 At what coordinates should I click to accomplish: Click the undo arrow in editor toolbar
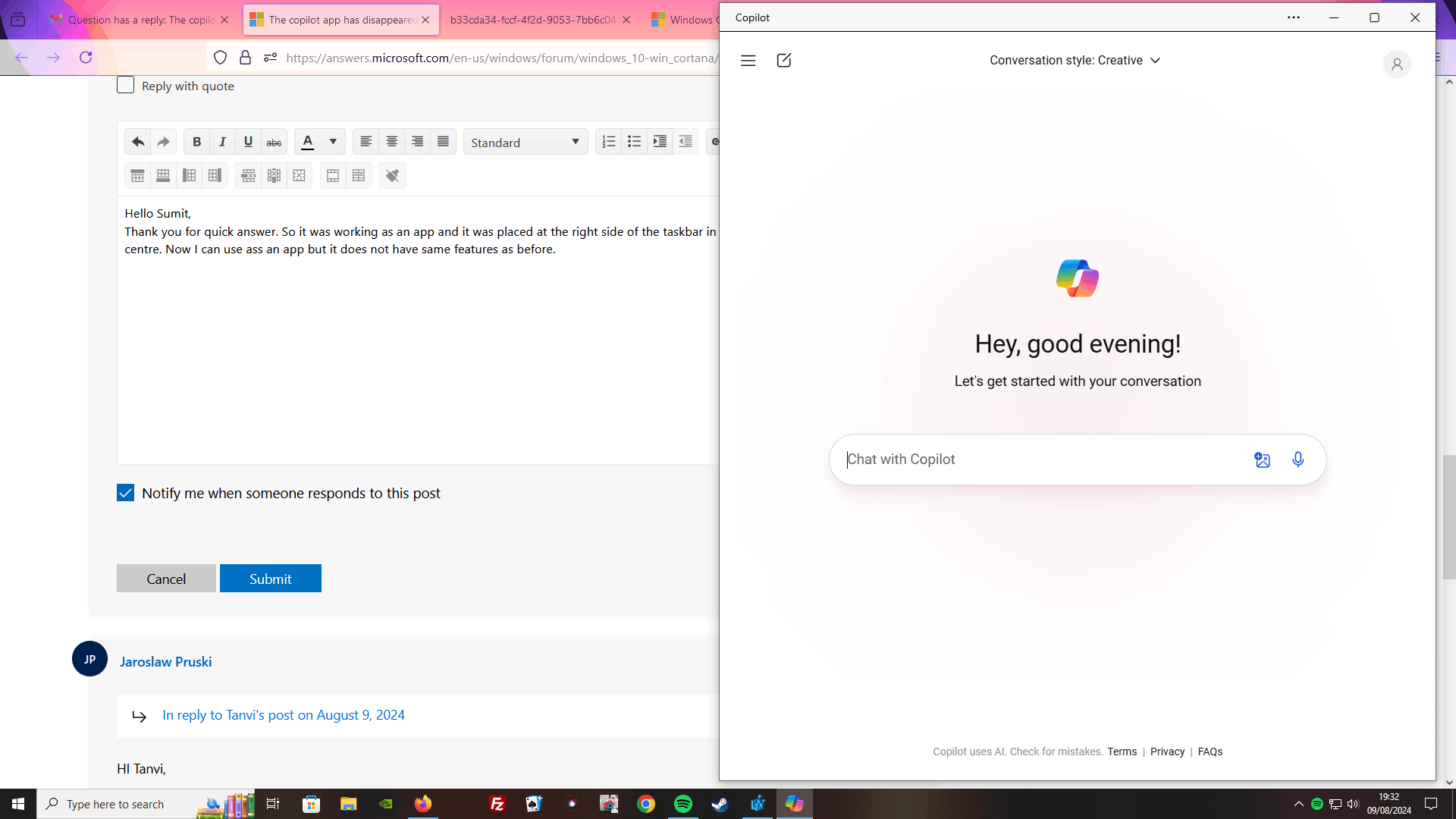pyautogui.click(x=138, y=142)
